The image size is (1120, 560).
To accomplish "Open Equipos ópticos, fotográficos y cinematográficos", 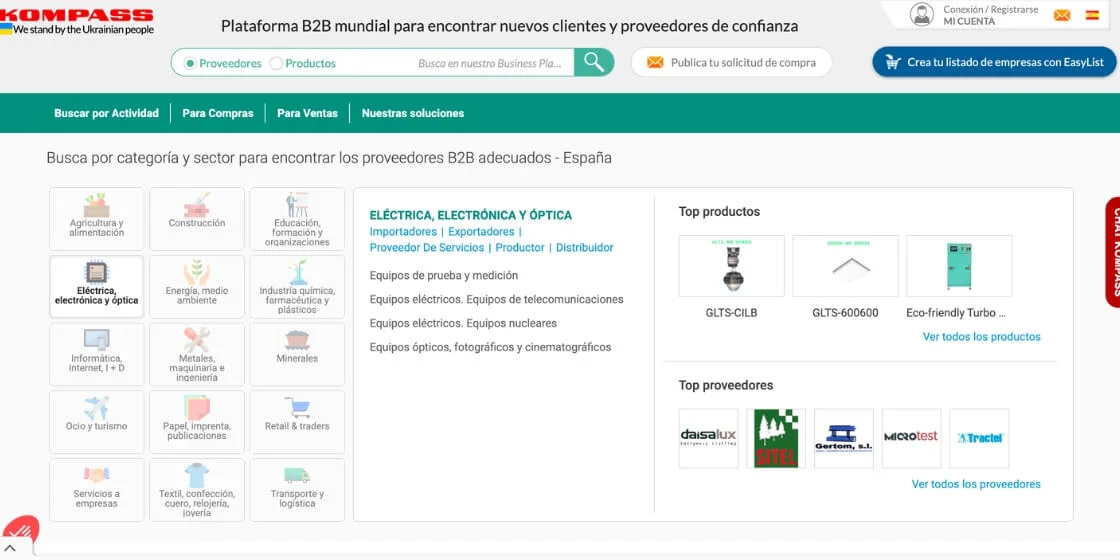I will click(x=490, y=347).
